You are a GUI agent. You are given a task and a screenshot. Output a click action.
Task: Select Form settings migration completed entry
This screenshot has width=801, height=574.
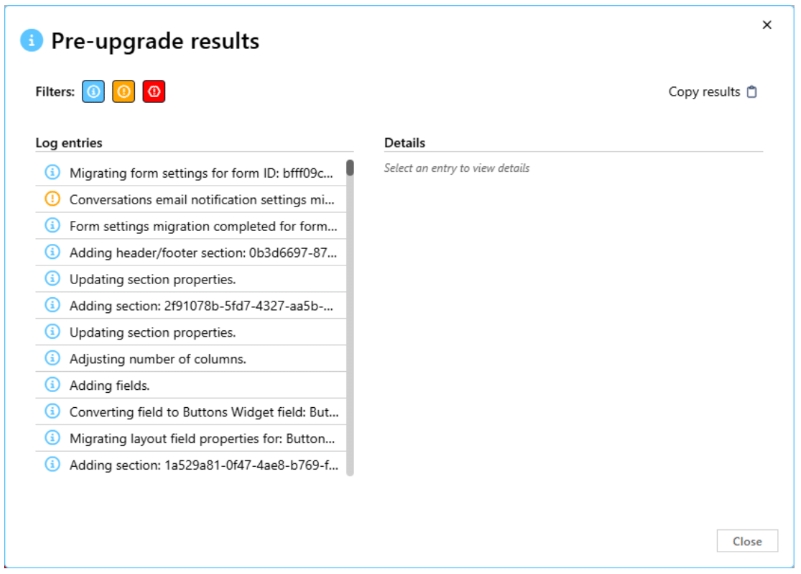point(200,226)
